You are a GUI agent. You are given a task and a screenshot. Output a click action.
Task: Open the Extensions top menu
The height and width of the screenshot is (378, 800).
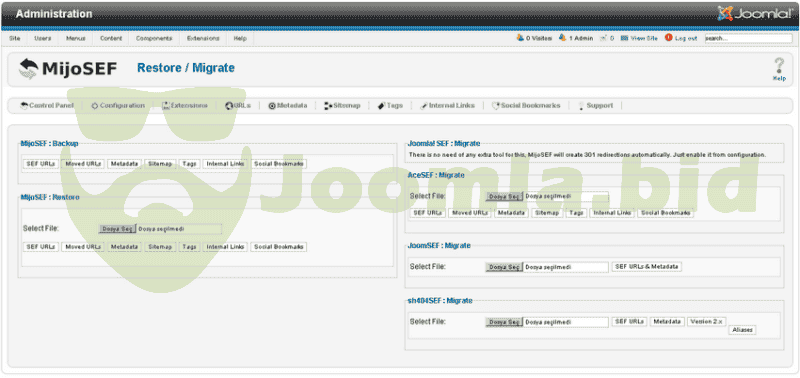pyautogui.click(x=203, y=38)
